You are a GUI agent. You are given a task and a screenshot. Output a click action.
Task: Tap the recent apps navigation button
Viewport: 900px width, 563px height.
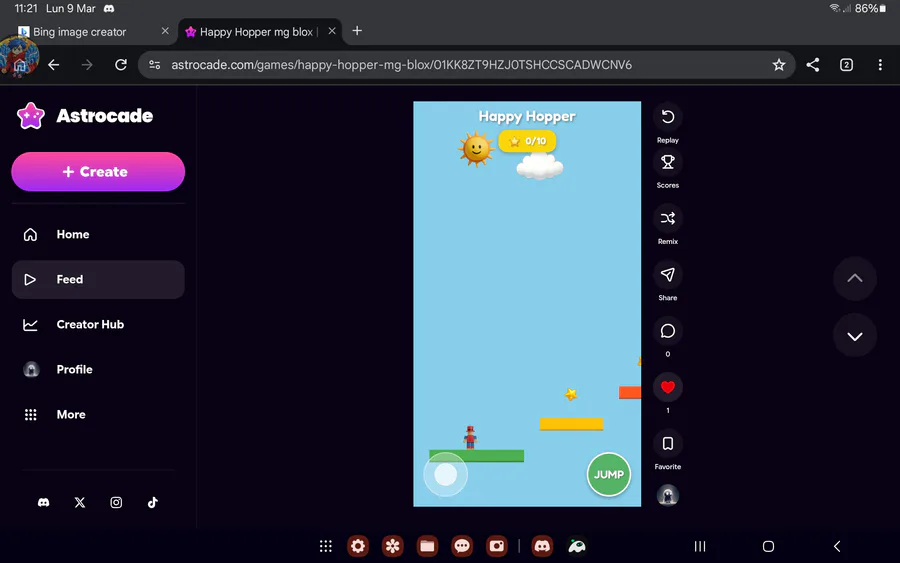[x=700, y=546]
